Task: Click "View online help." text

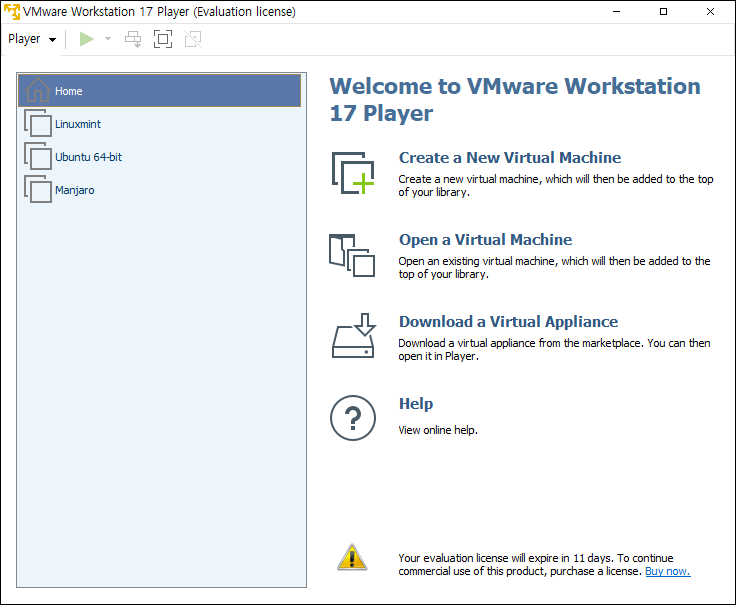Action: pyautogui.click(x=438, y=430)
